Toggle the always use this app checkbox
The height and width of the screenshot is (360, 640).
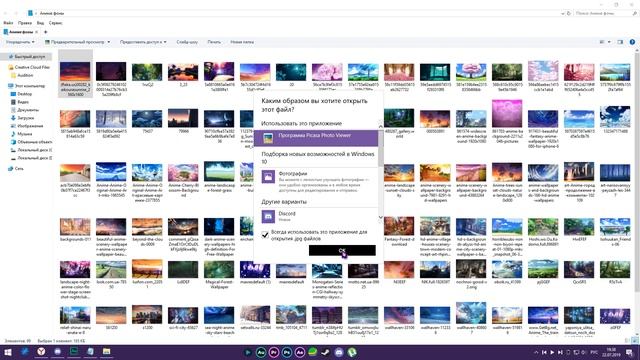pyautogui.click(x=265, y=235)
